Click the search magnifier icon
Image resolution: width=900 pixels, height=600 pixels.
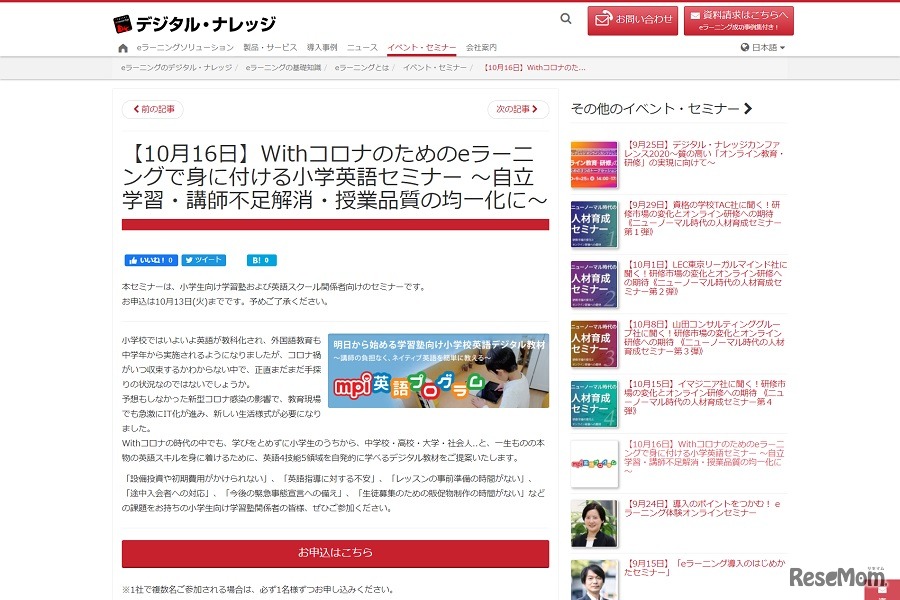[x=566, y=19]
